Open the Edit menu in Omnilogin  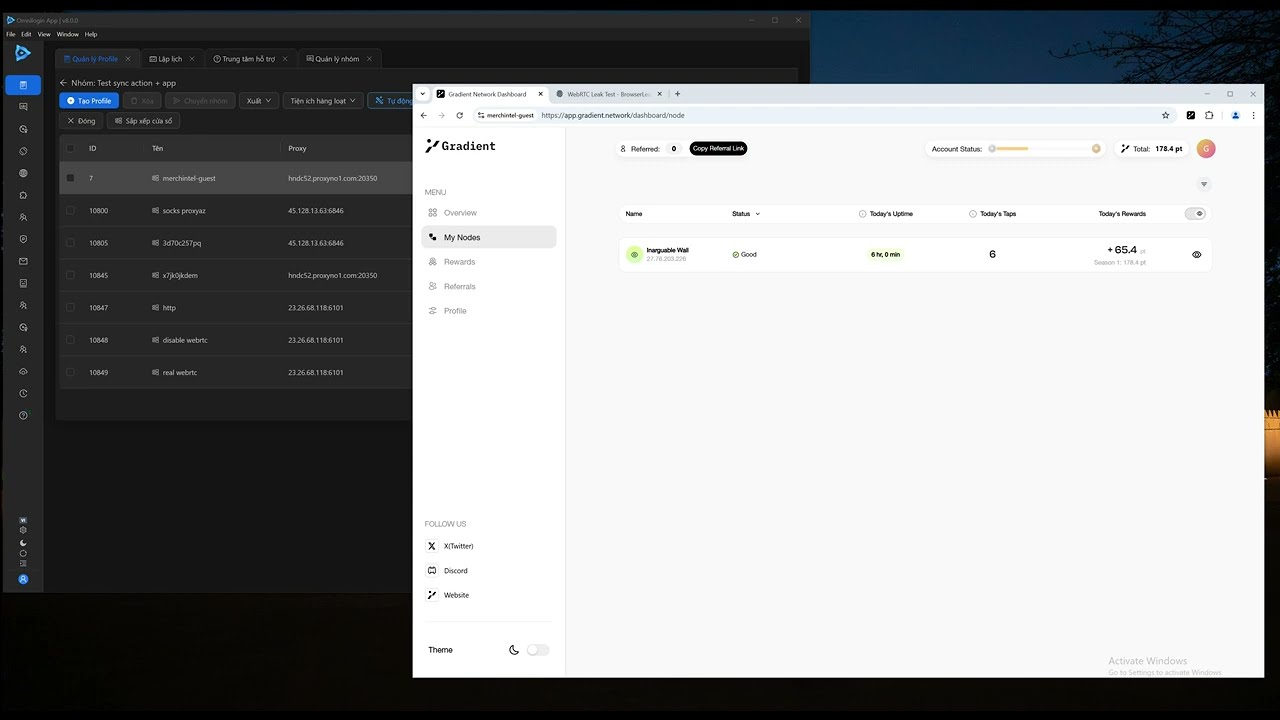click(26, 34)
